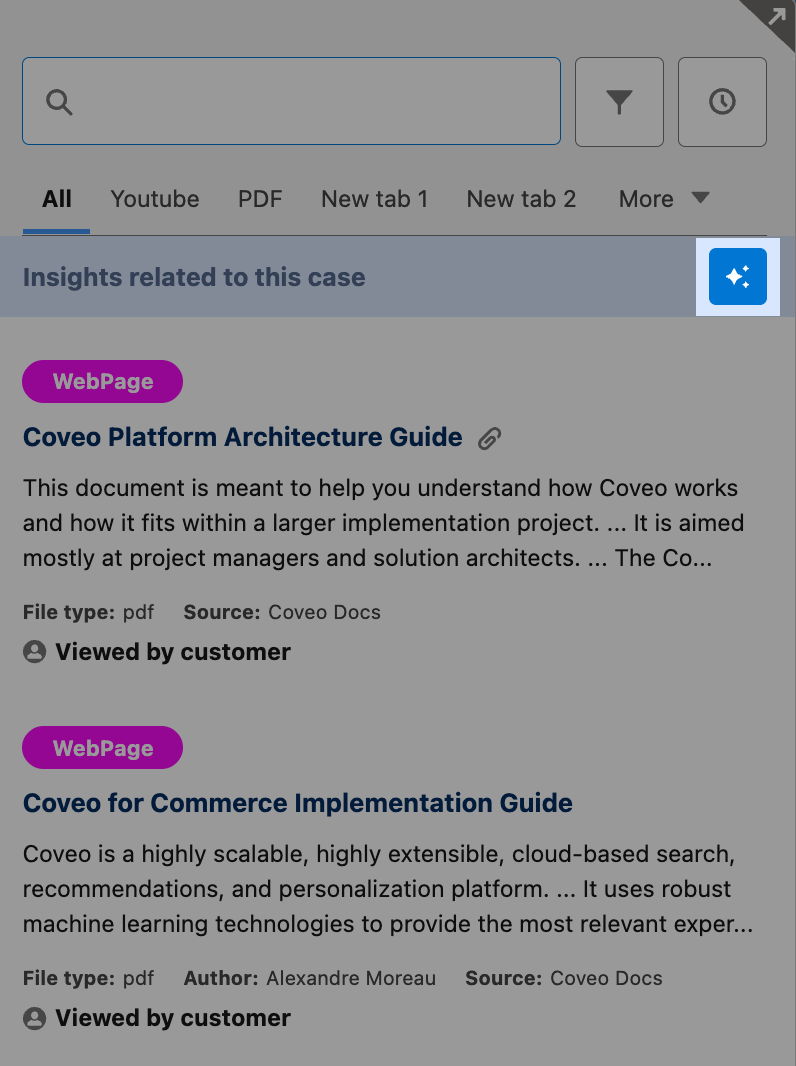Viewport: 796px width, 1066px height.
Task: Open Coveo for Commerce Implementation Guide link
Action: [x=298, y=803]
